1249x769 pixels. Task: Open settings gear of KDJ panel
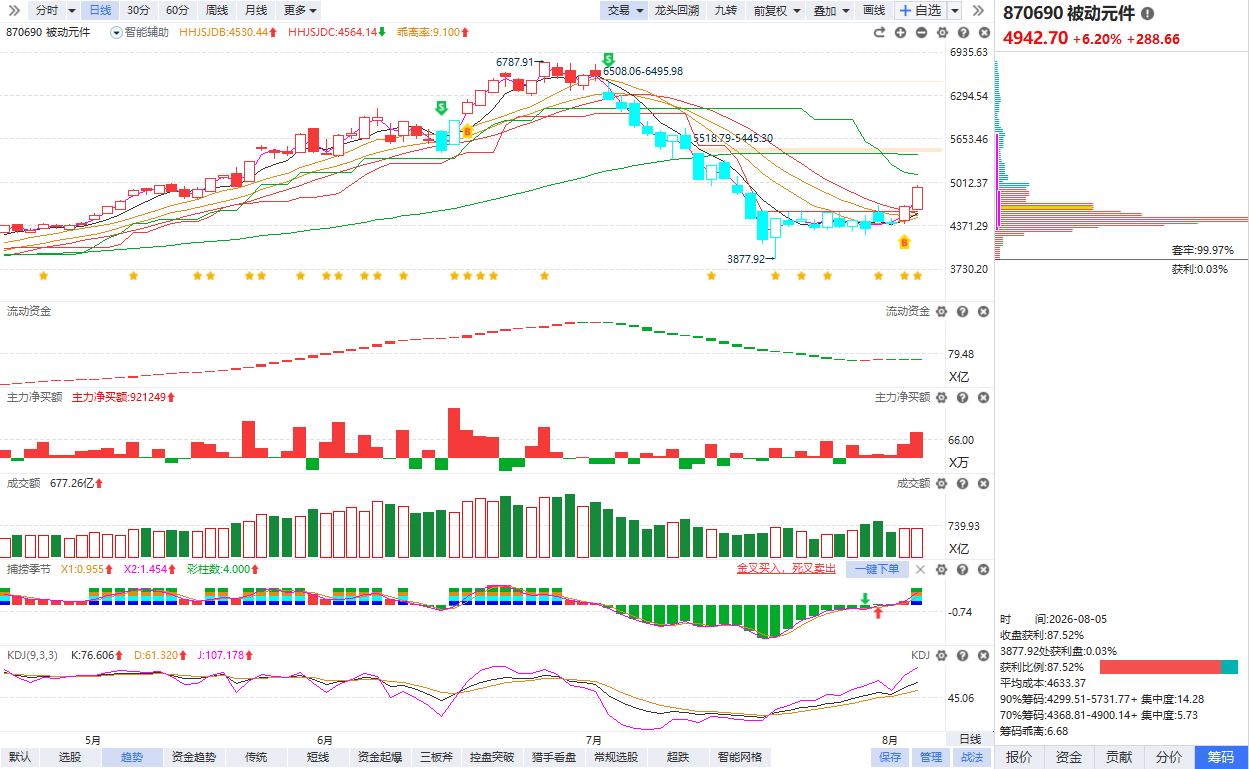[x=941, y=655]
